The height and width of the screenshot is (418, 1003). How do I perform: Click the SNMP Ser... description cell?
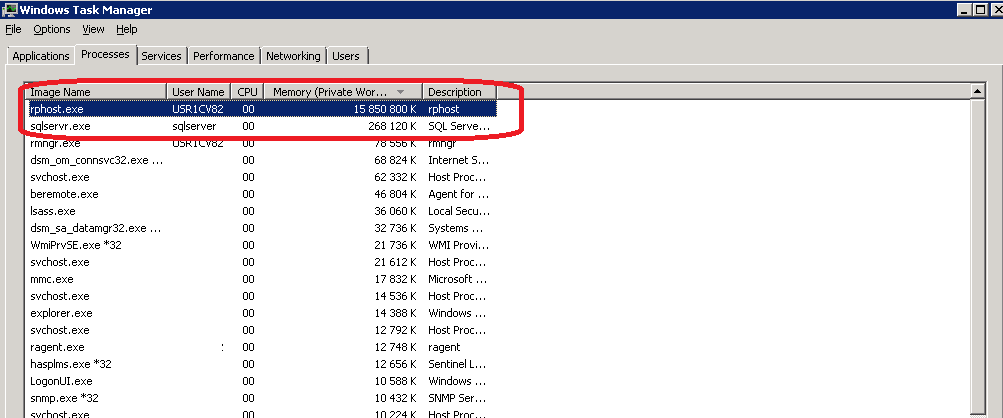point(459,398)
